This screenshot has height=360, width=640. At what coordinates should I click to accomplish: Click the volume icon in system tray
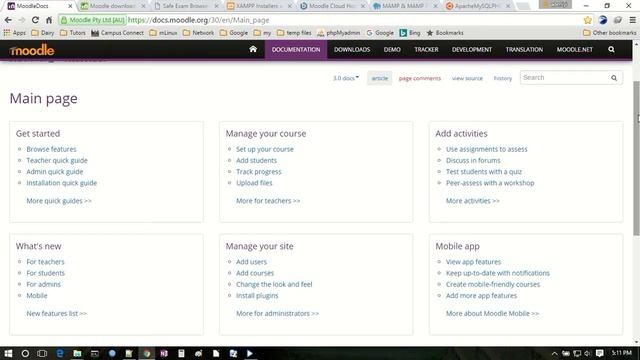pos(588,353)
